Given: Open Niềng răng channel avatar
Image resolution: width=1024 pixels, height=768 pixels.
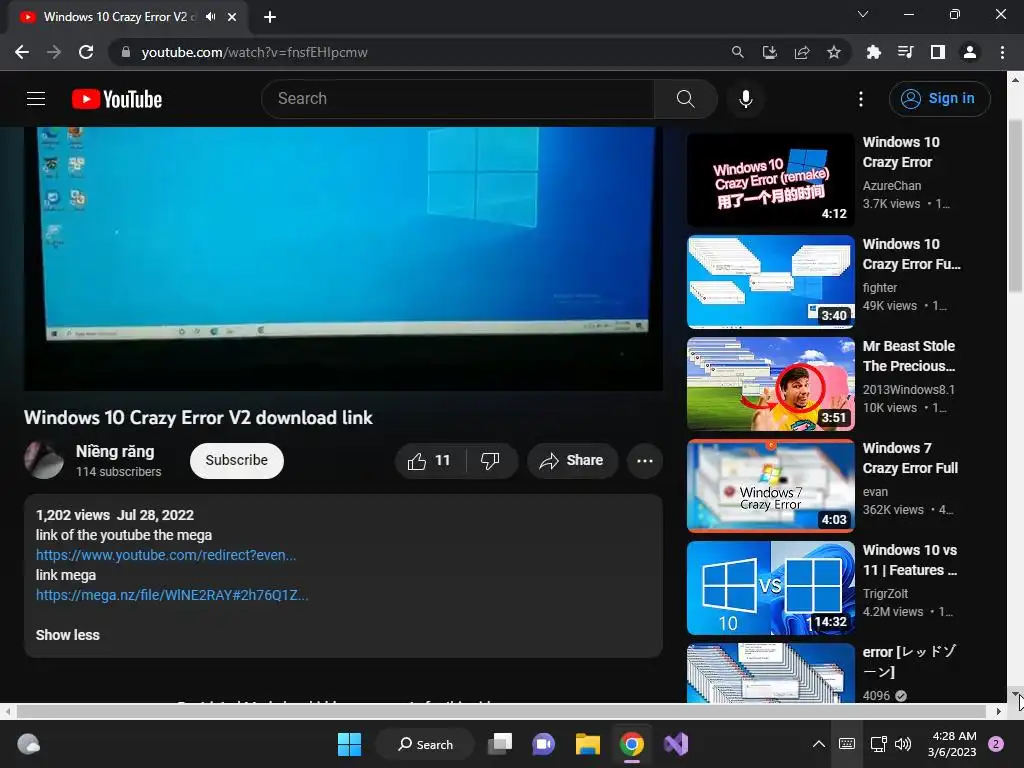Looking at the screenshot, I should tap(44, 460).
